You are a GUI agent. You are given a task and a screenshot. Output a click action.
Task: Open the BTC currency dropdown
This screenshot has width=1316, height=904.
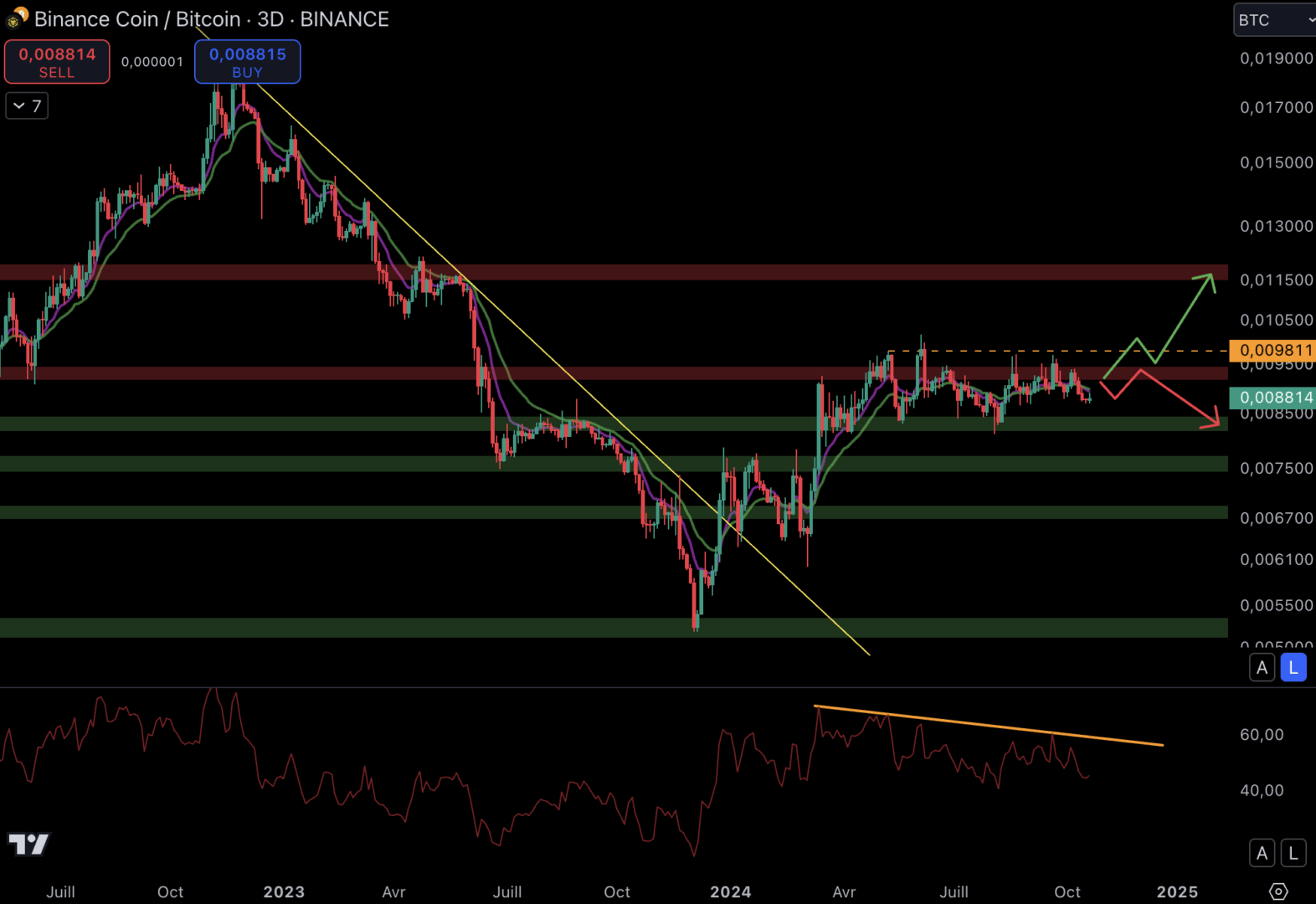[1275, 19]
